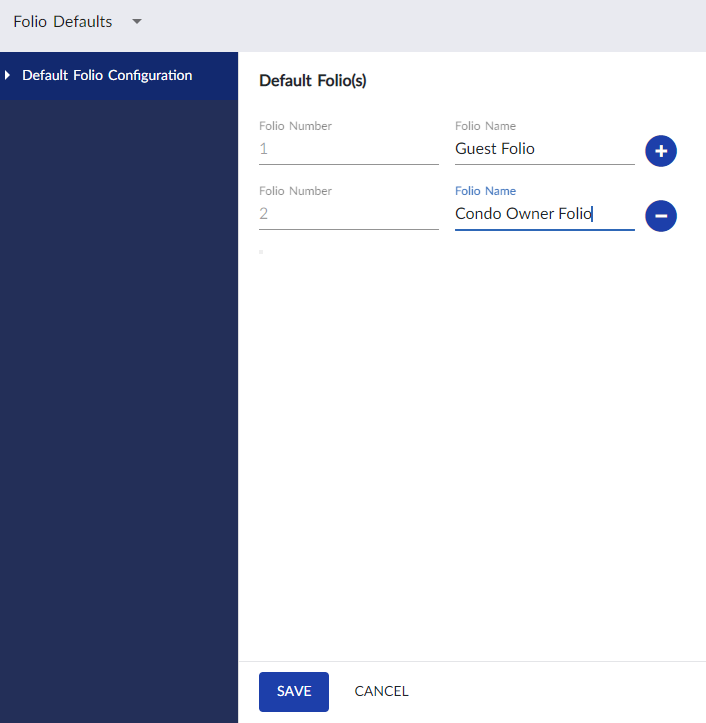The height and width of the screenshot is (723, 706).
Task: Click the CANCEL button
Action: click(x=381, y=691)
